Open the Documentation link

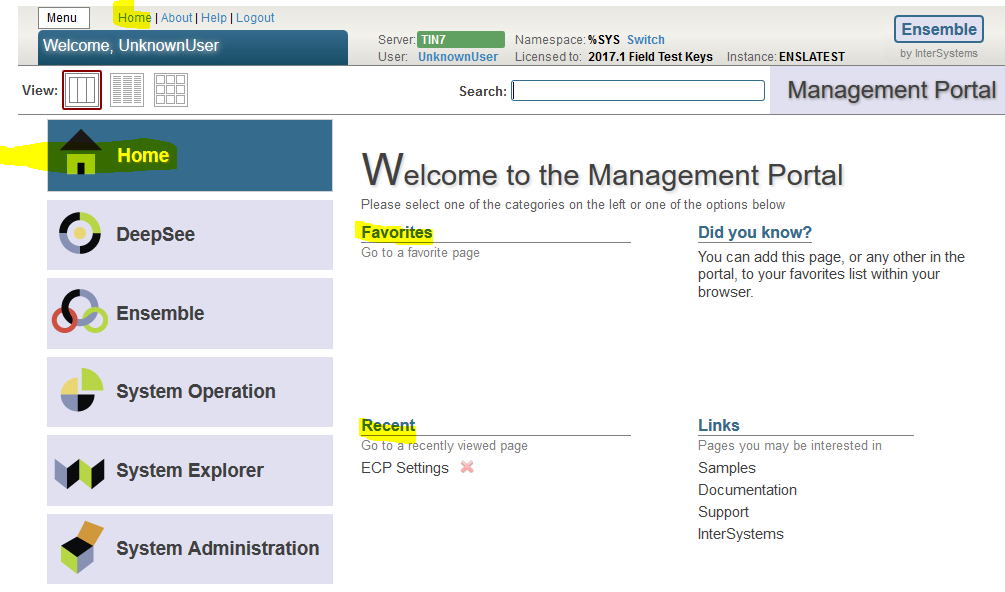[x=747, y=490]
